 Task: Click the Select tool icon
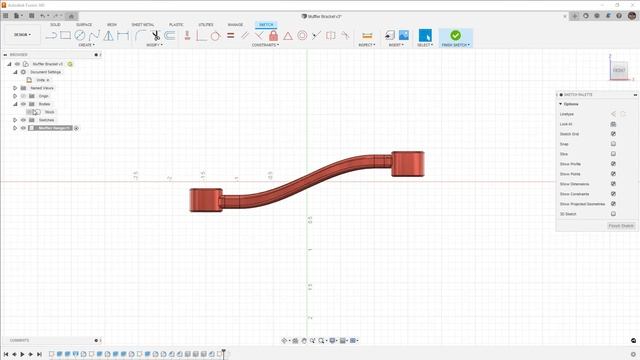[x=425, y=35]
